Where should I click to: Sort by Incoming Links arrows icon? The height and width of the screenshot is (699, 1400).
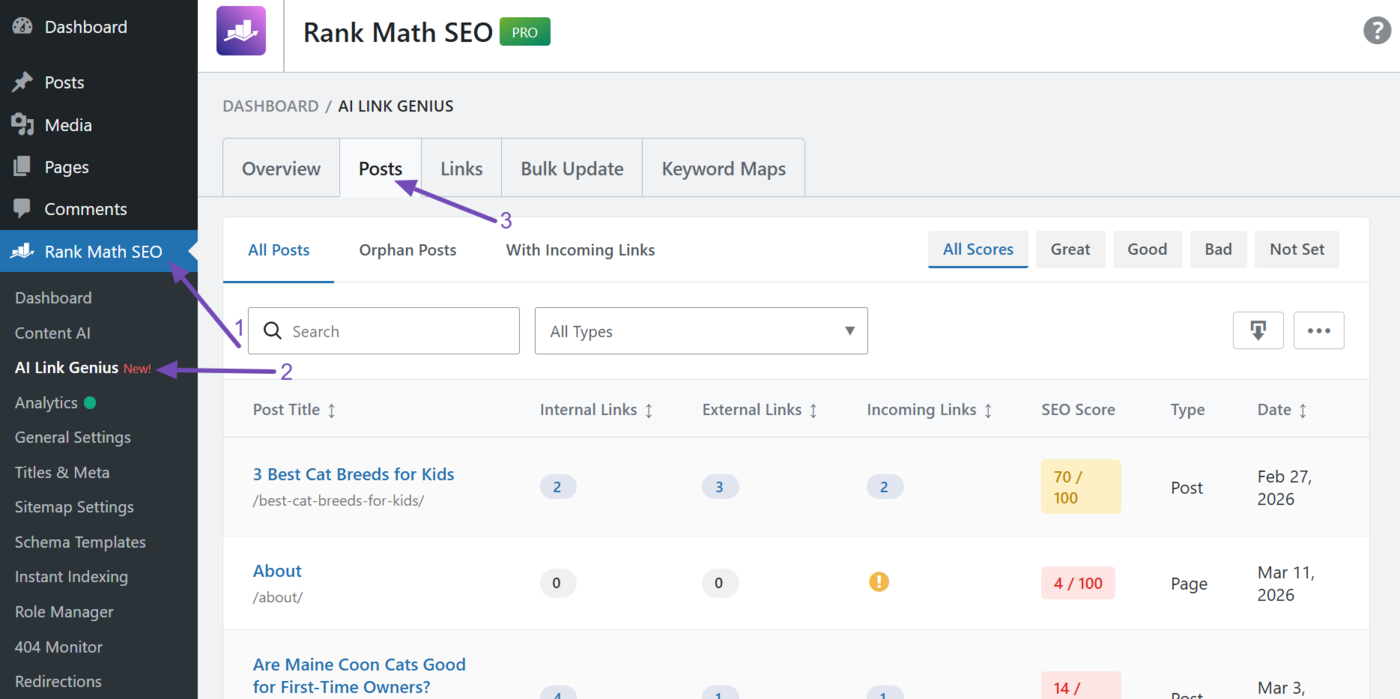988,410
